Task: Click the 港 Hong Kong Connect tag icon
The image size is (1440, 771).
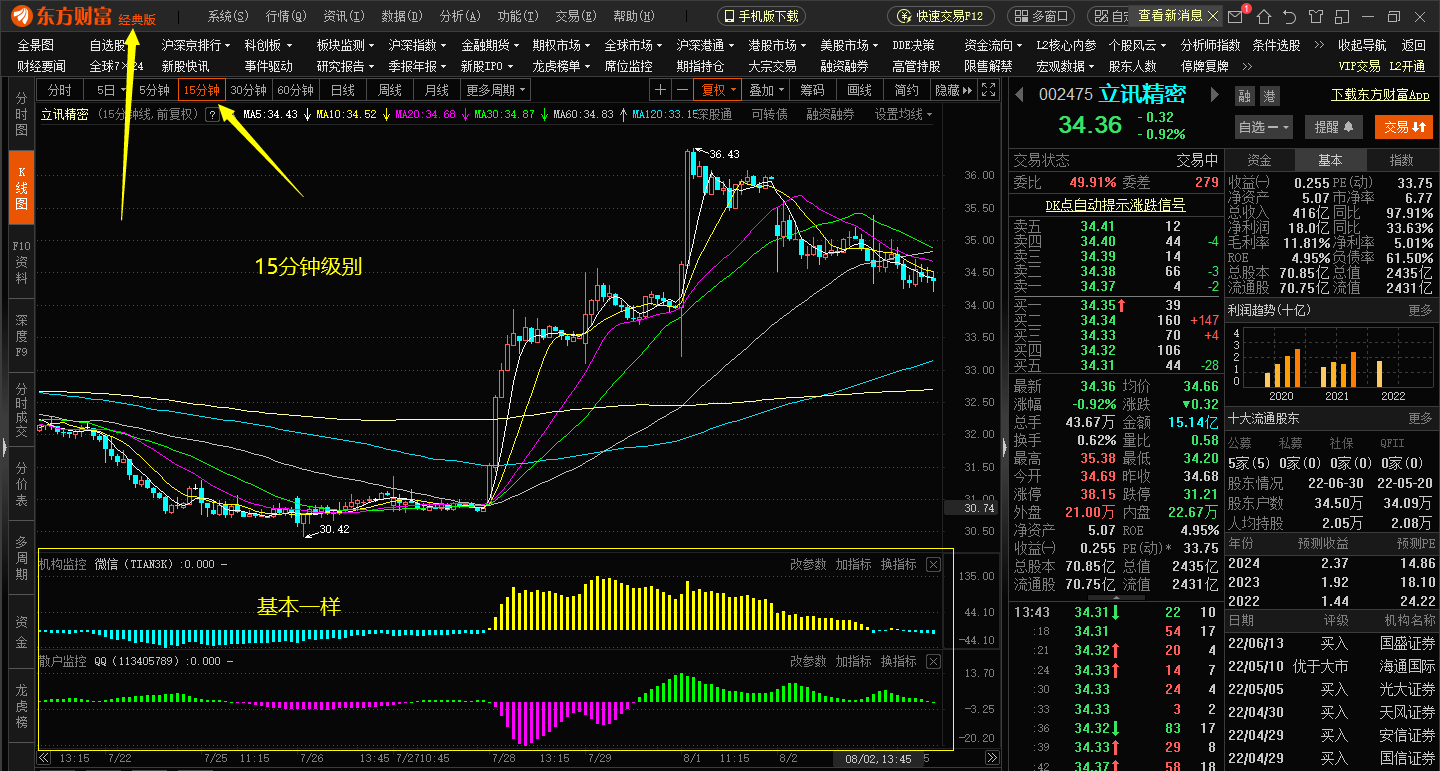Action: pos(1269,96)
